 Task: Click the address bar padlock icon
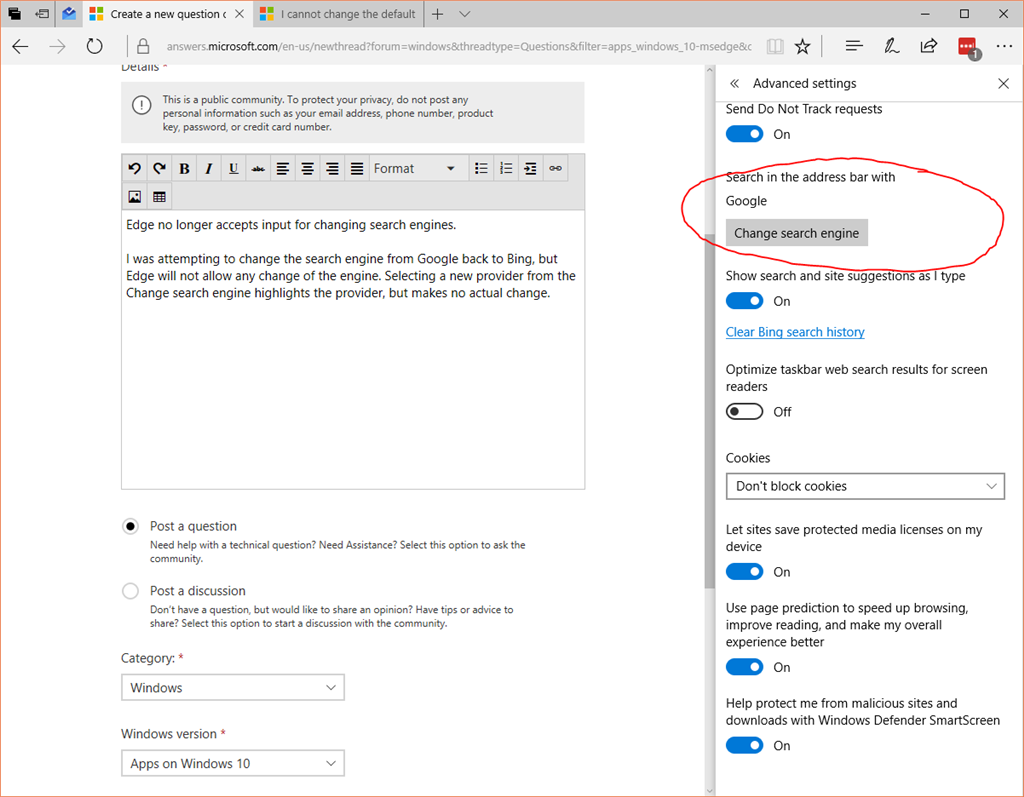[143, 46]
